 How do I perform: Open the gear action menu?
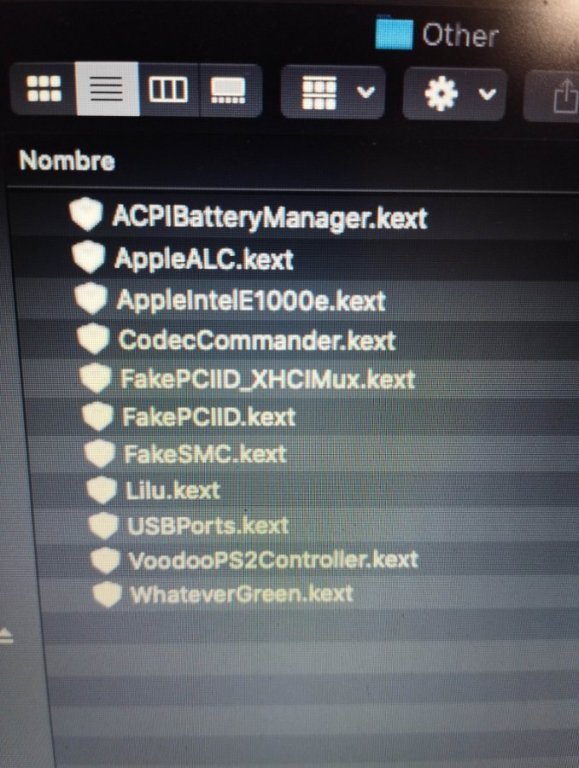point(454,94)
